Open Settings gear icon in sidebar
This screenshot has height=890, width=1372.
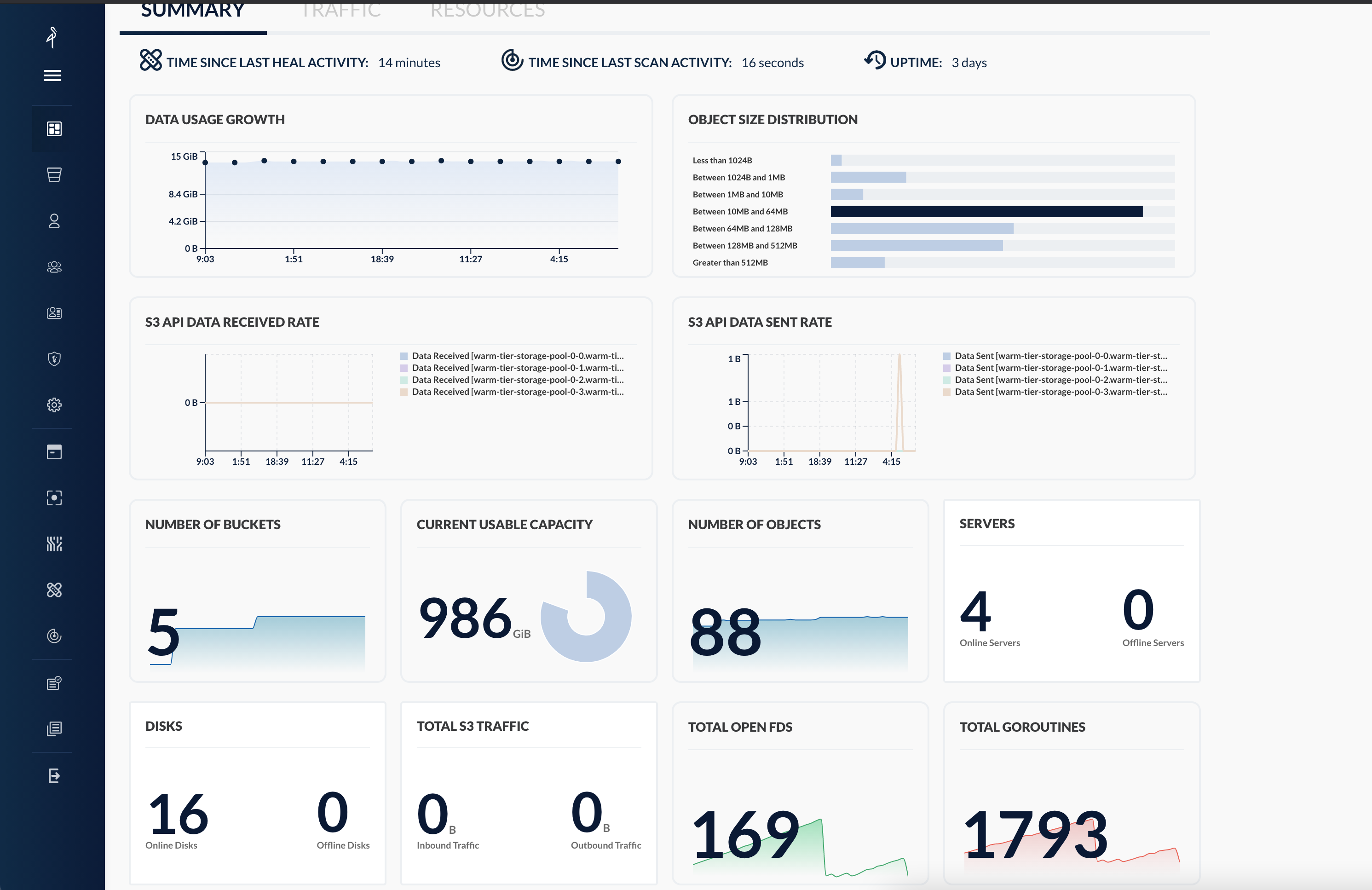pos(54,405)
